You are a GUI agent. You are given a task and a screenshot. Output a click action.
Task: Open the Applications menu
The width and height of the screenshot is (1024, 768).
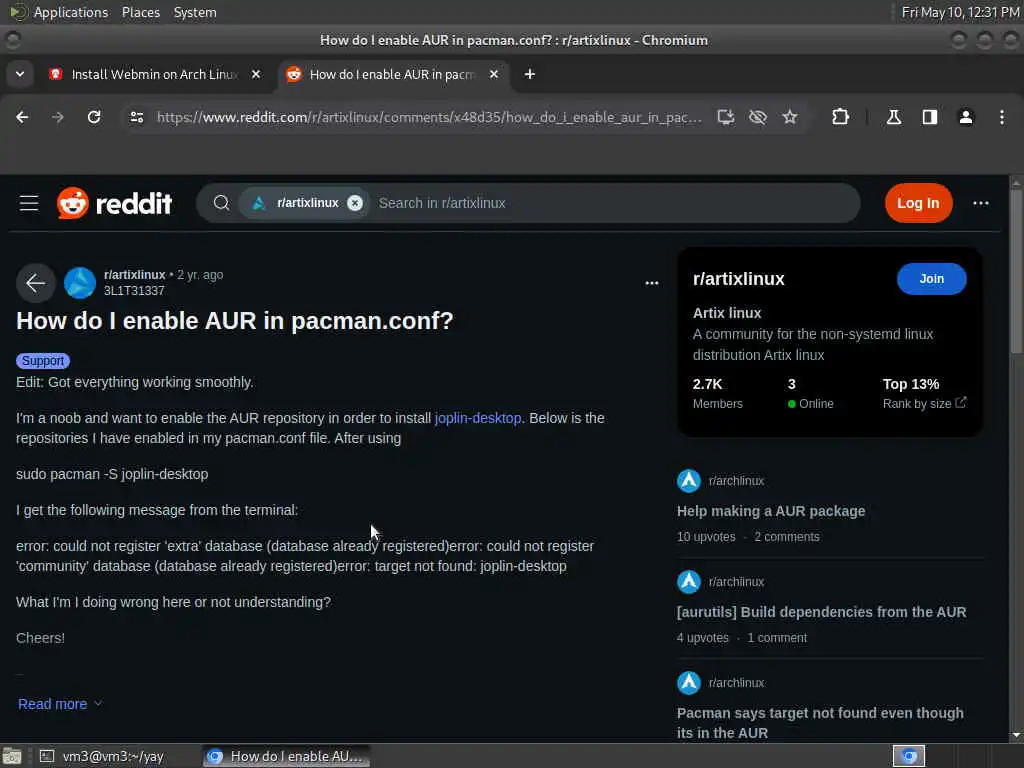pos(71,12)
